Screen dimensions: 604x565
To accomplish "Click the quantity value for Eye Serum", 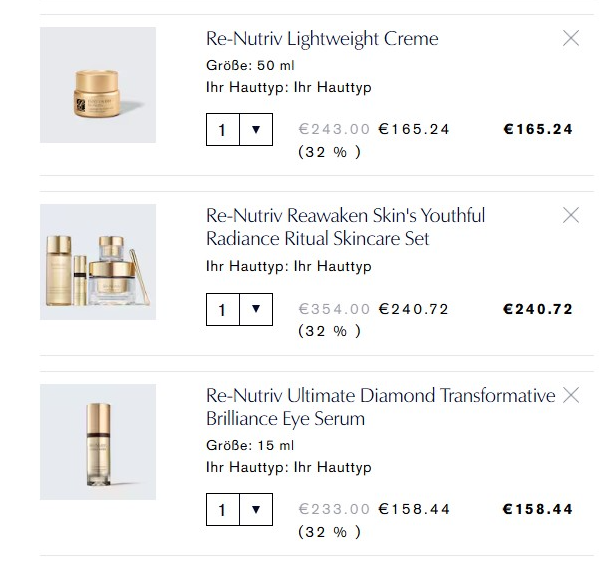I will click(x=222, y=509).
